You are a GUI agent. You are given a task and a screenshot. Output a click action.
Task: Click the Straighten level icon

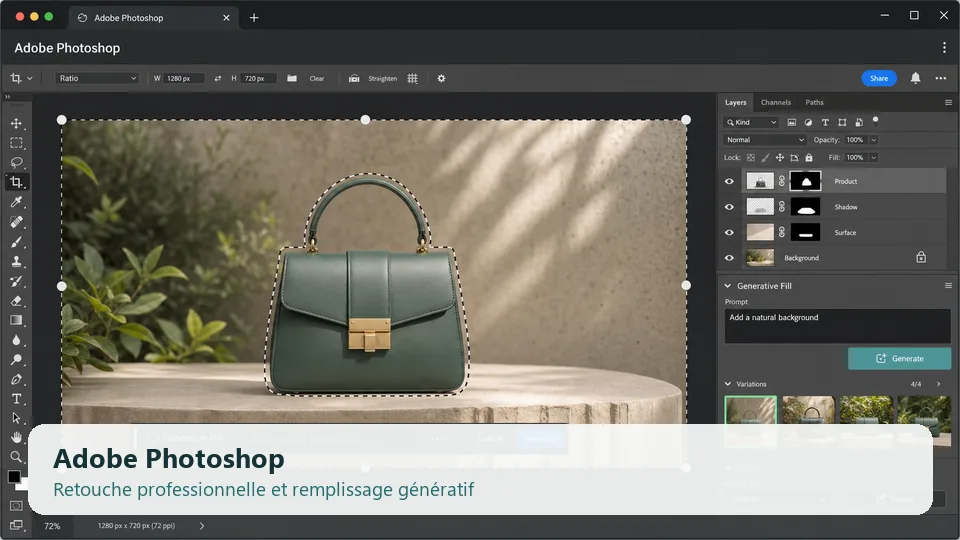(354, 78)
